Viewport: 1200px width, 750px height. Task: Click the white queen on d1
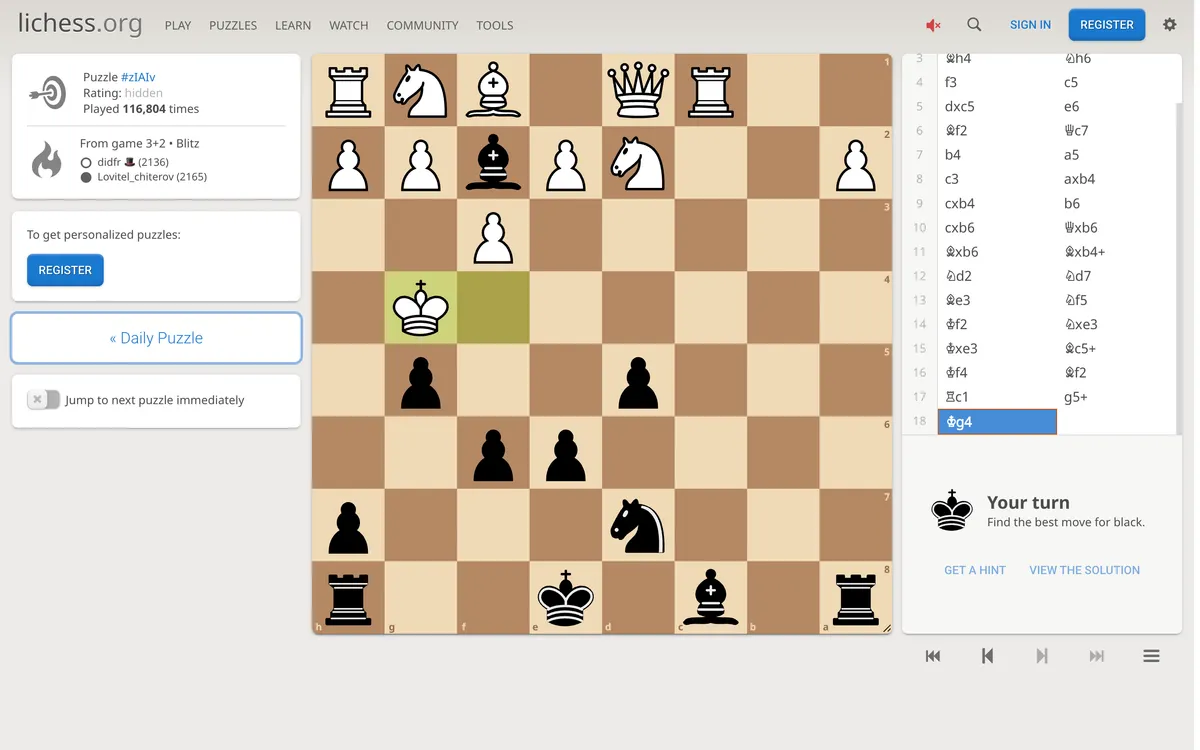pos(638,90)
